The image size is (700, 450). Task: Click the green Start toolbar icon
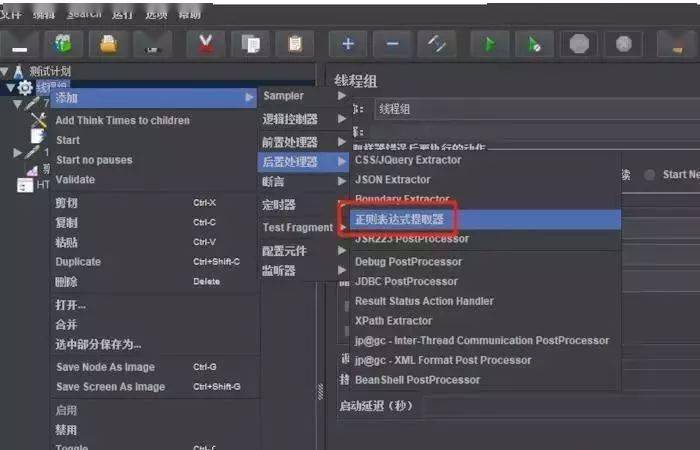click(x=490, y=44)
